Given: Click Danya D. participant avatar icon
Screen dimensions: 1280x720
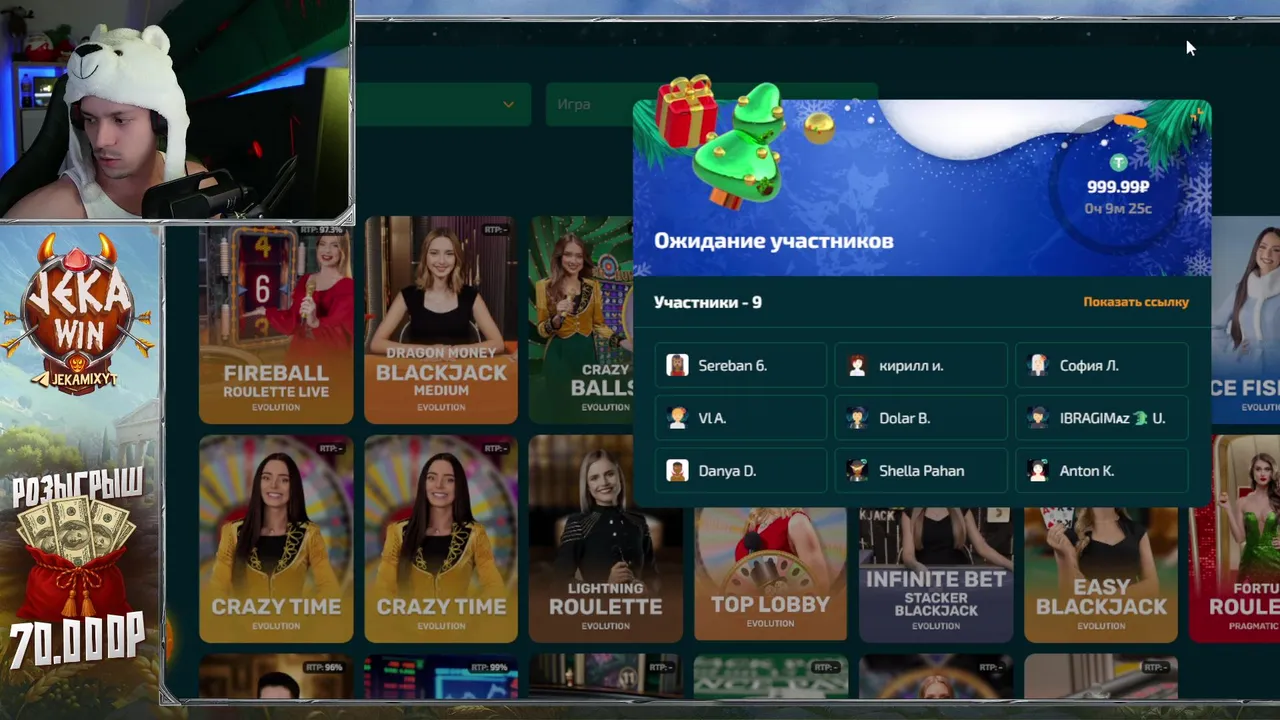Looking at the screenshot, I should coord(677,471).
